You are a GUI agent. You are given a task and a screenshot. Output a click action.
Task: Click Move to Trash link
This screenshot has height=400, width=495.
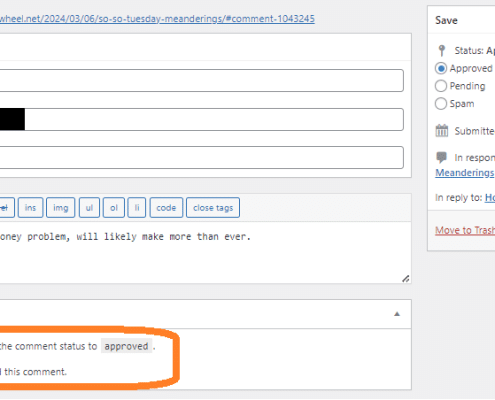pos(465,230)
